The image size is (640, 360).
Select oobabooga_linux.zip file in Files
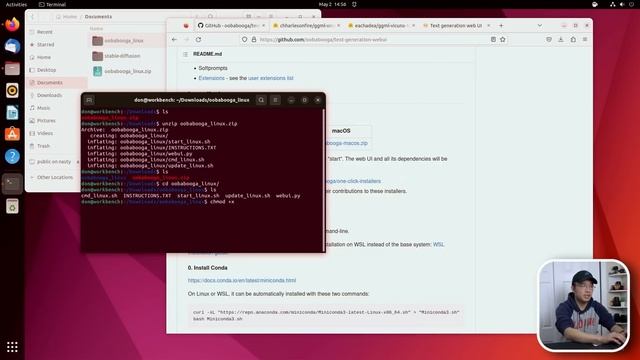point(128,71)
